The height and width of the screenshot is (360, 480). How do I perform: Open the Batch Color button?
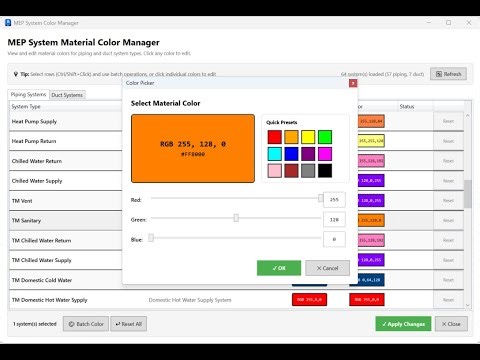[x=86, y=324]
